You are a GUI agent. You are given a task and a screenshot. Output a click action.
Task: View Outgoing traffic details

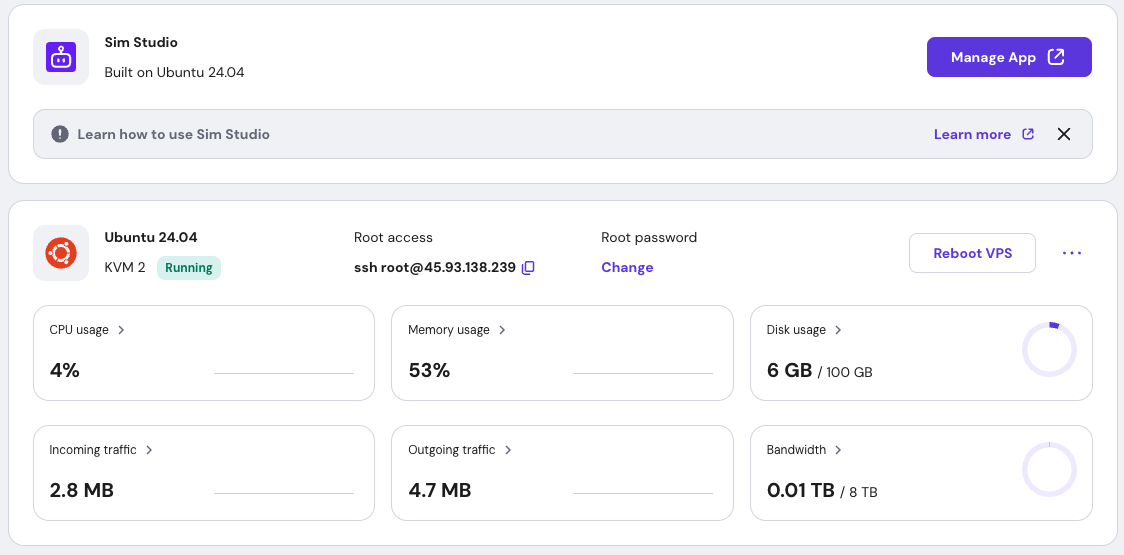(460, 450)
